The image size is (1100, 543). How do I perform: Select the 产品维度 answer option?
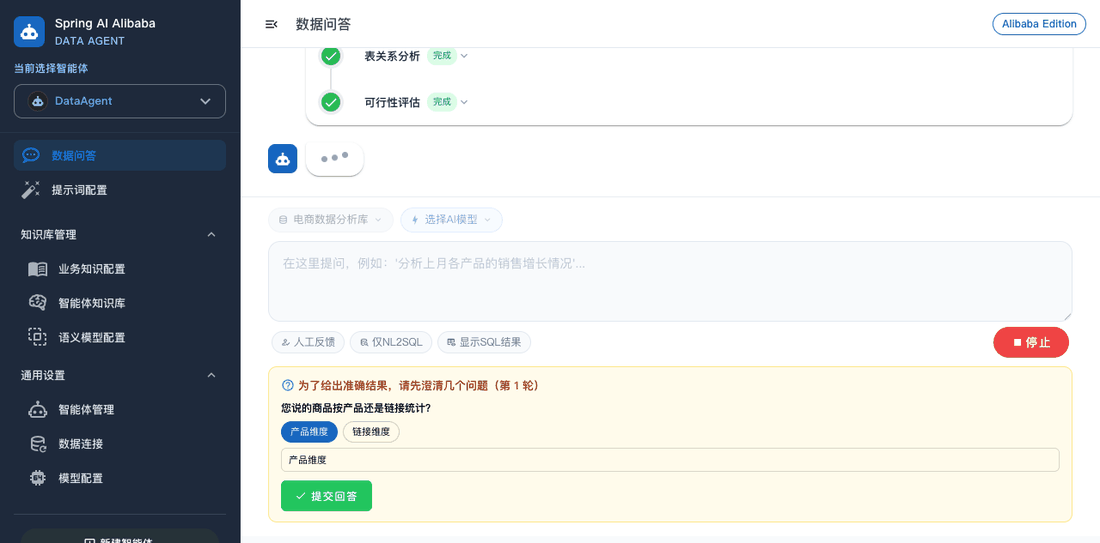[309, 431]
